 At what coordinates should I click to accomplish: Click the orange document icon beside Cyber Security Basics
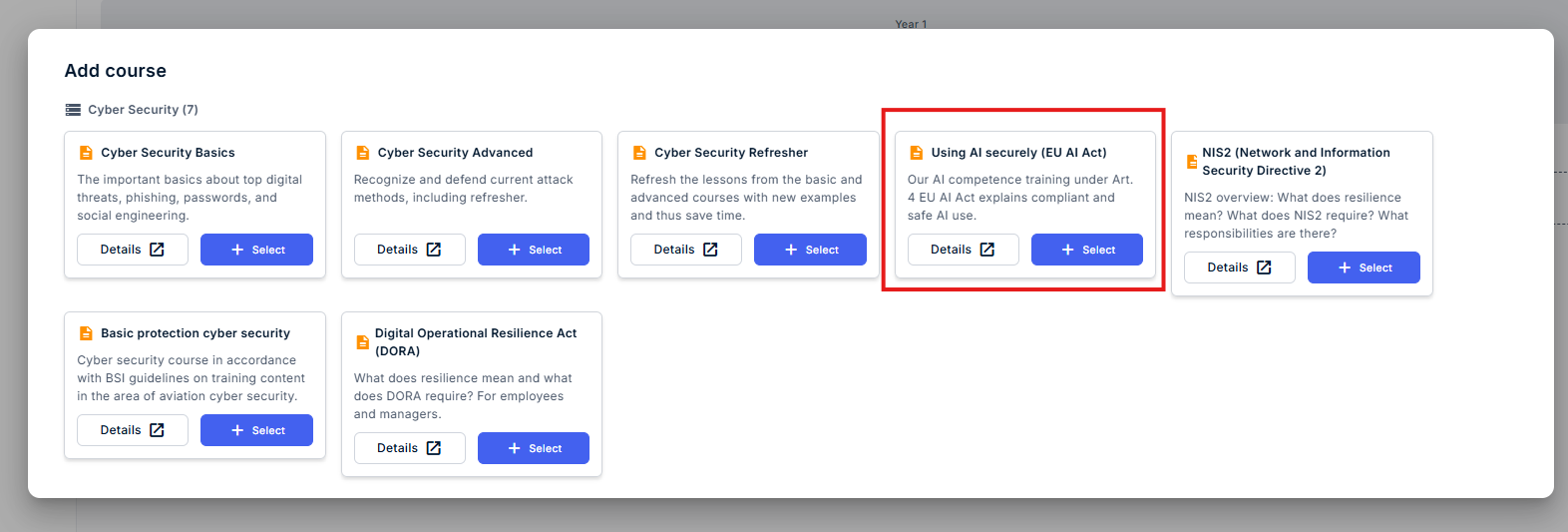point(86,153)
